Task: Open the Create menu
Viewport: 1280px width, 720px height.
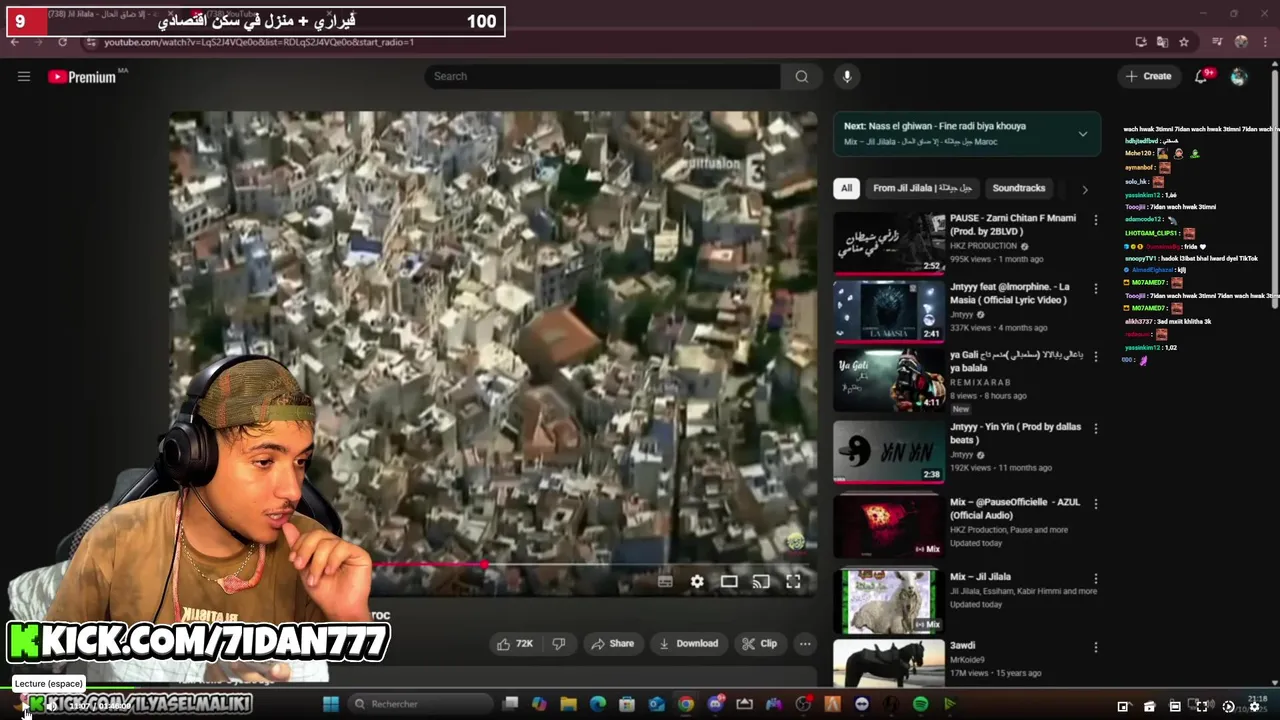Action: (1148, 76)
